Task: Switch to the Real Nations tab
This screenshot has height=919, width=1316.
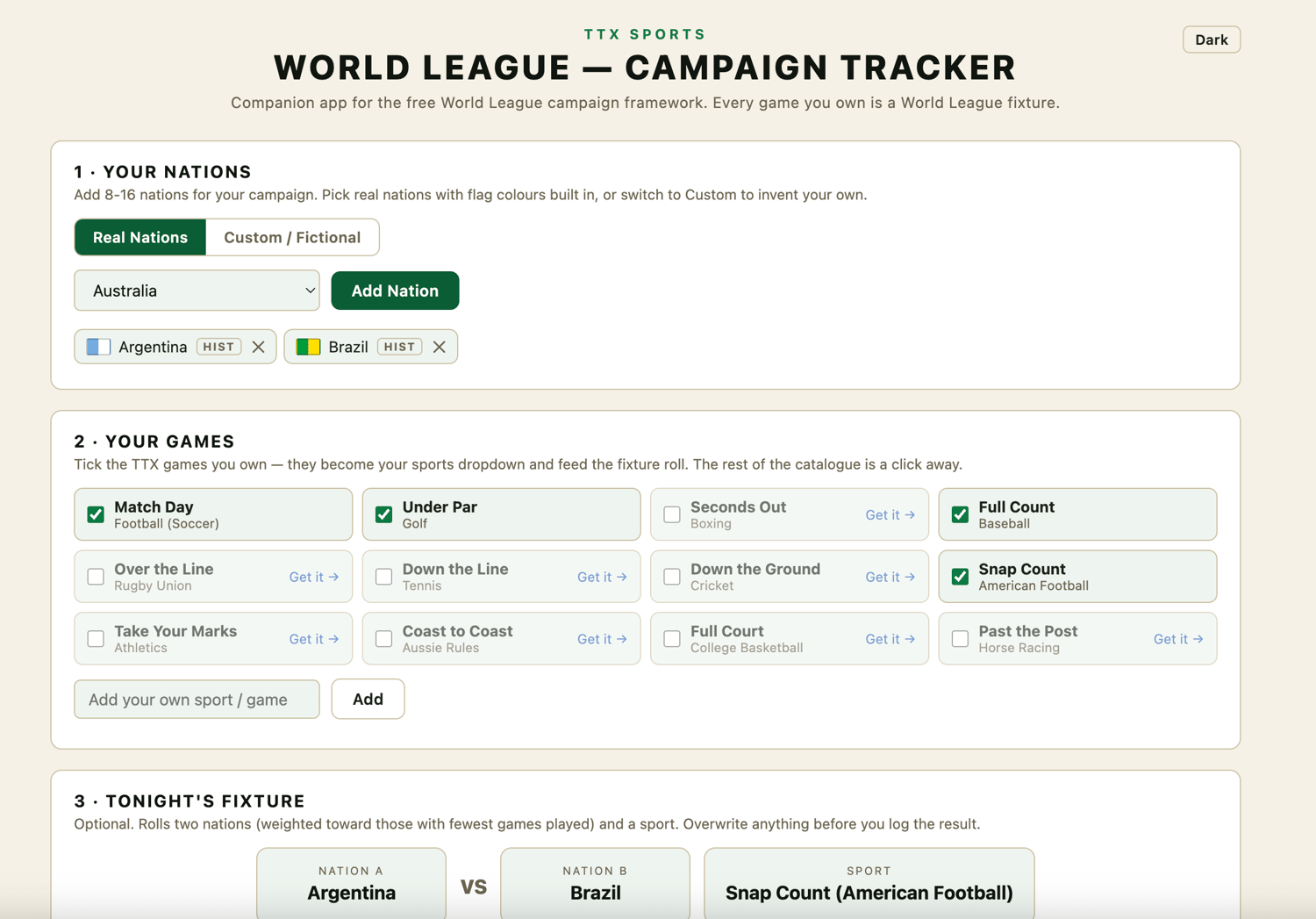Action: click(x=140, y=237)
